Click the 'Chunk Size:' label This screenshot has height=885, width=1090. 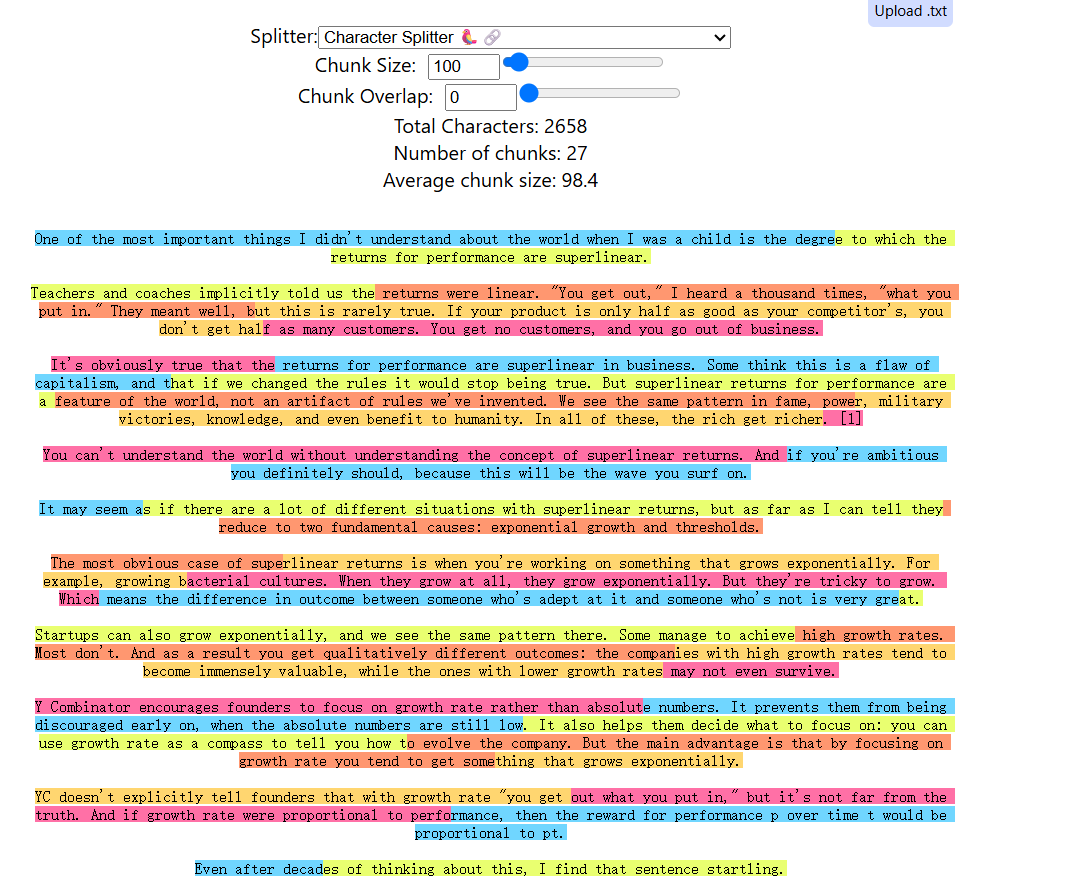click(x=365, y=66)
